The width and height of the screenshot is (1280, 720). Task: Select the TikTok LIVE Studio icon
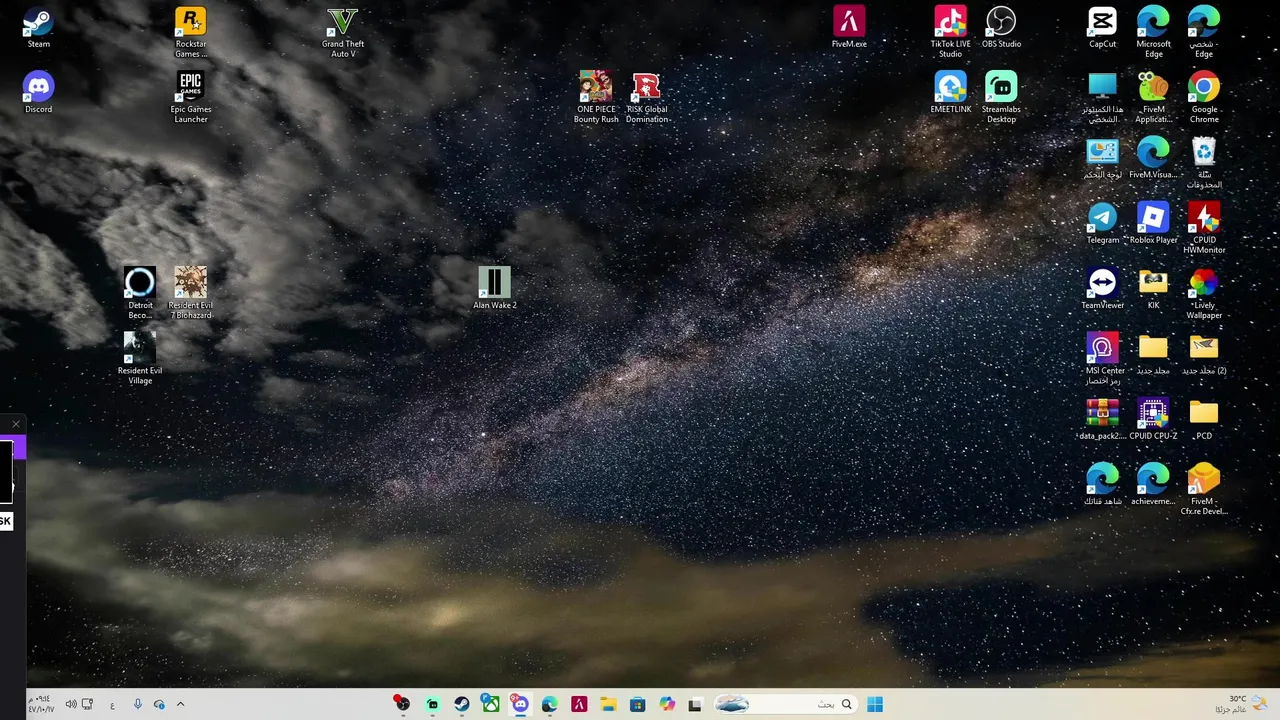[950, 33]
